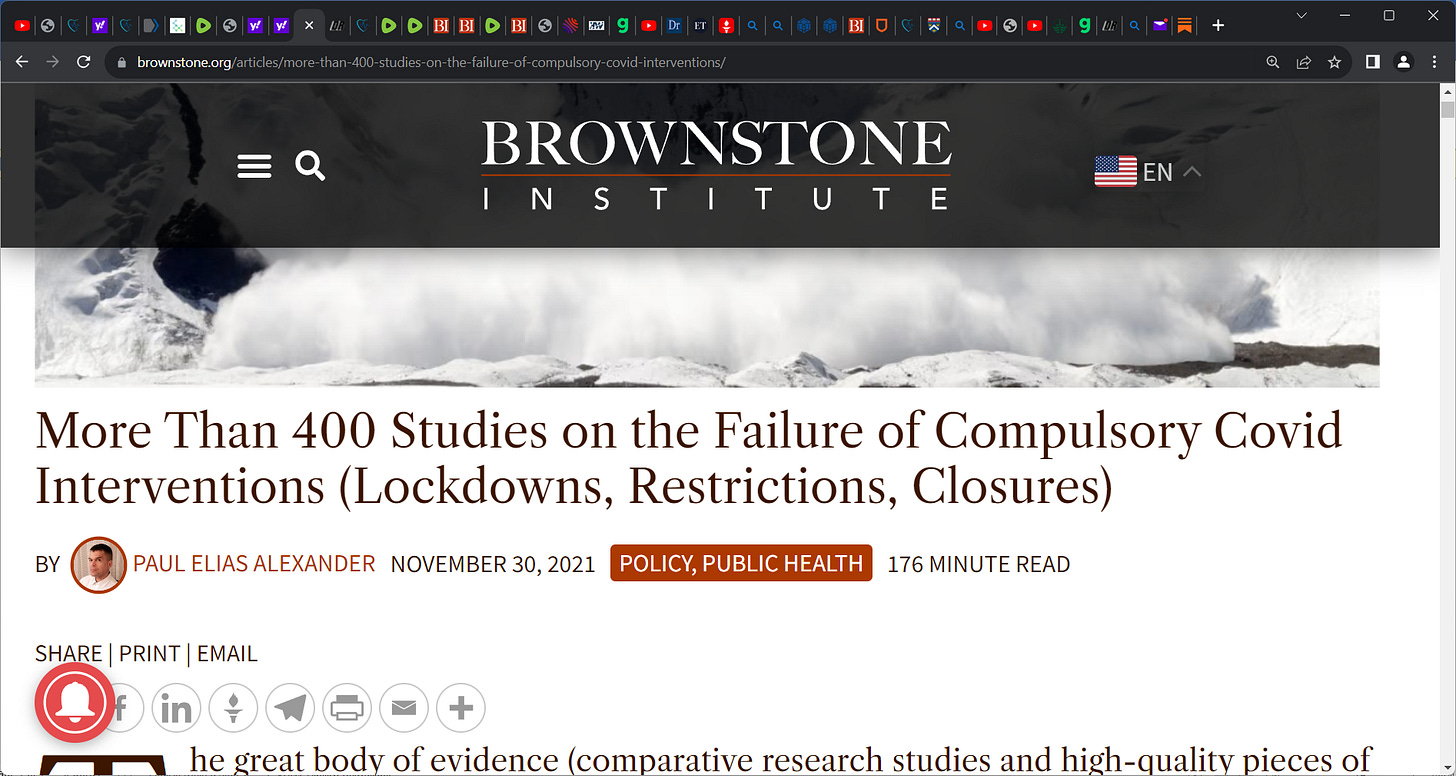1456x776 pixels.
Task: Open more share options plus icon
Action: (461, 709)
